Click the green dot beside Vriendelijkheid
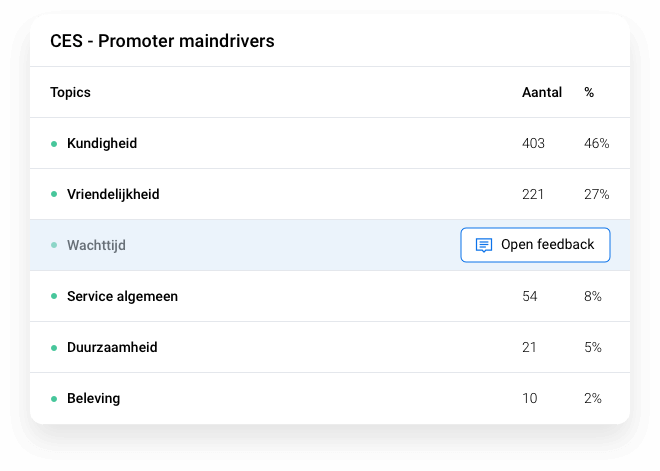Image resolution: width=660 pixels, height=471 pixels. click(x=54, y=194)
